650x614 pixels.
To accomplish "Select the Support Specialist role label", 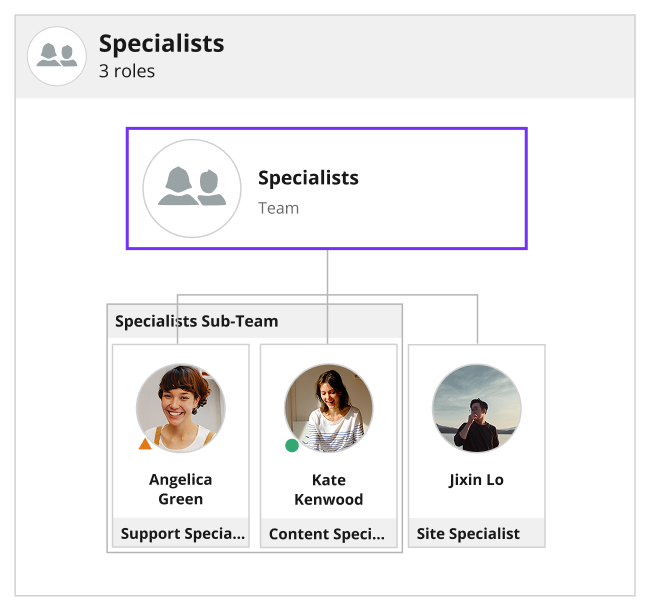I will (181, 533).
